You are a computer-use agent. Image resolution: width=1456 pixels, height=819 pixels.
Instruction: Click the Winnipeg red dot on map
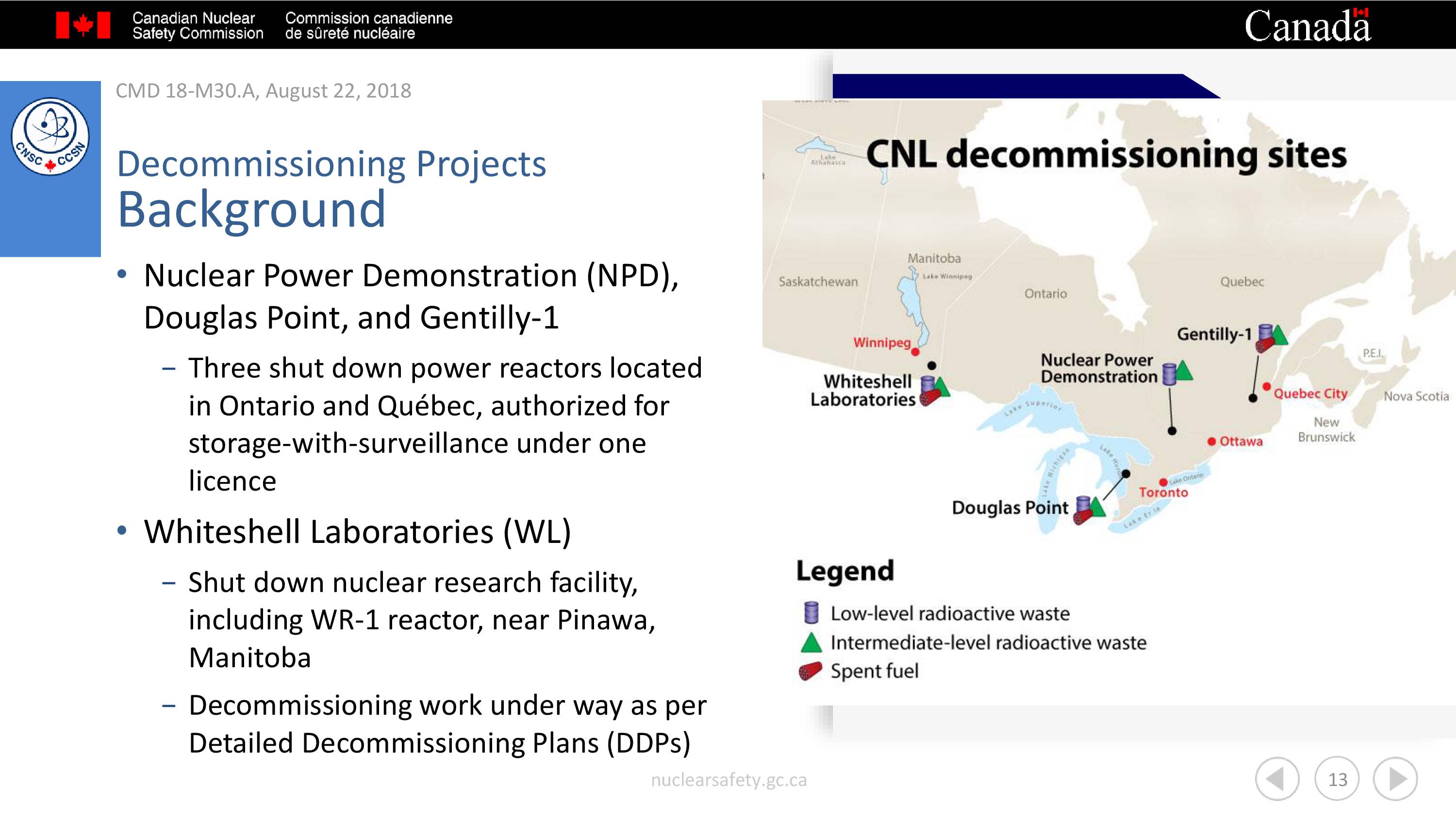click(915, 352)
